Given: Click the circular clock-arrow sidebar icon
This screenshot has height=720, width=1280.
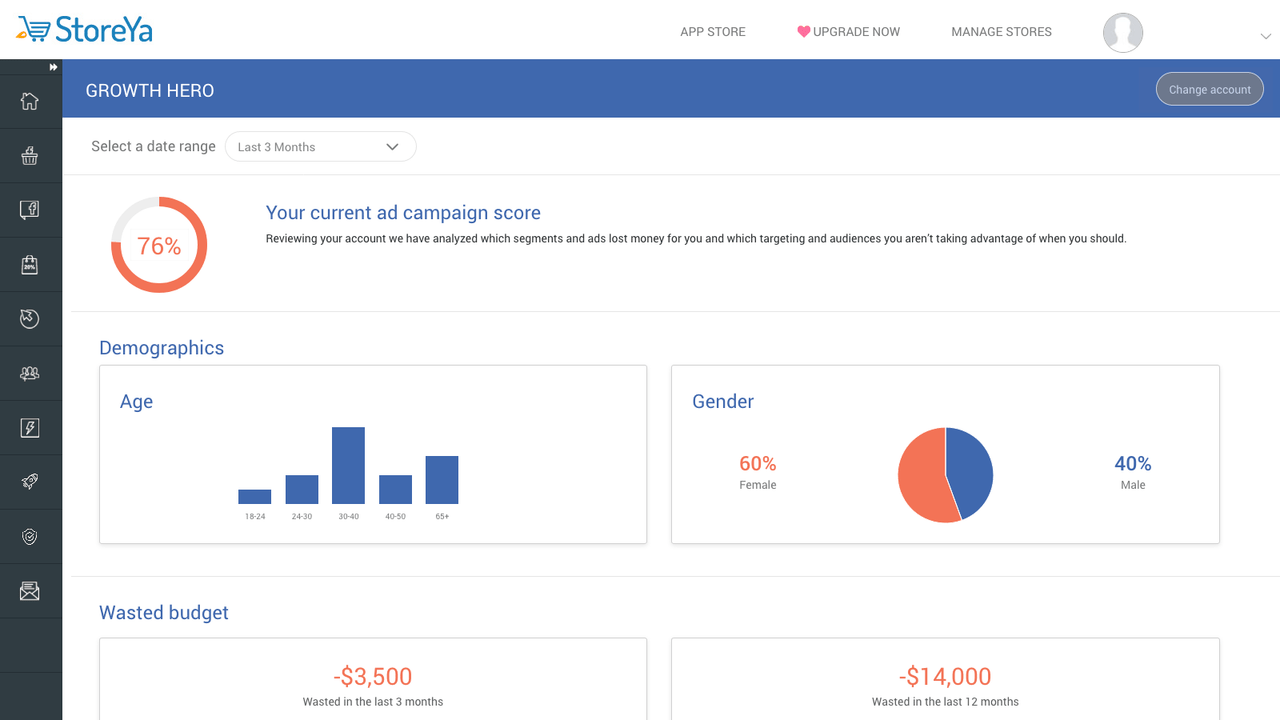Looking at the screenshot, I should [30, 319].
